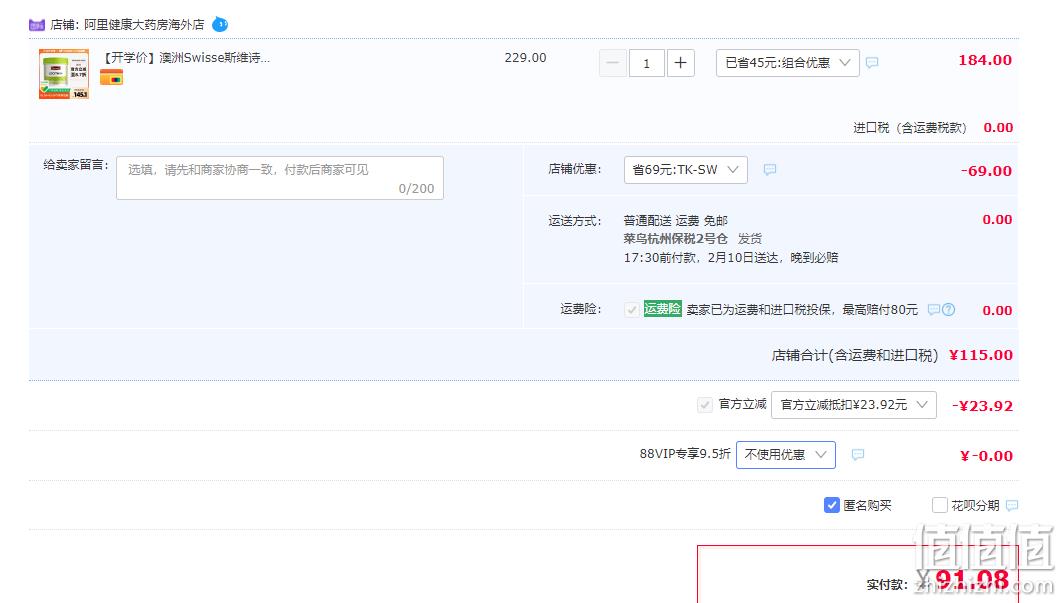
Task: Click the 进口税（含运费税款） label
Action: (x=910, y=128)
